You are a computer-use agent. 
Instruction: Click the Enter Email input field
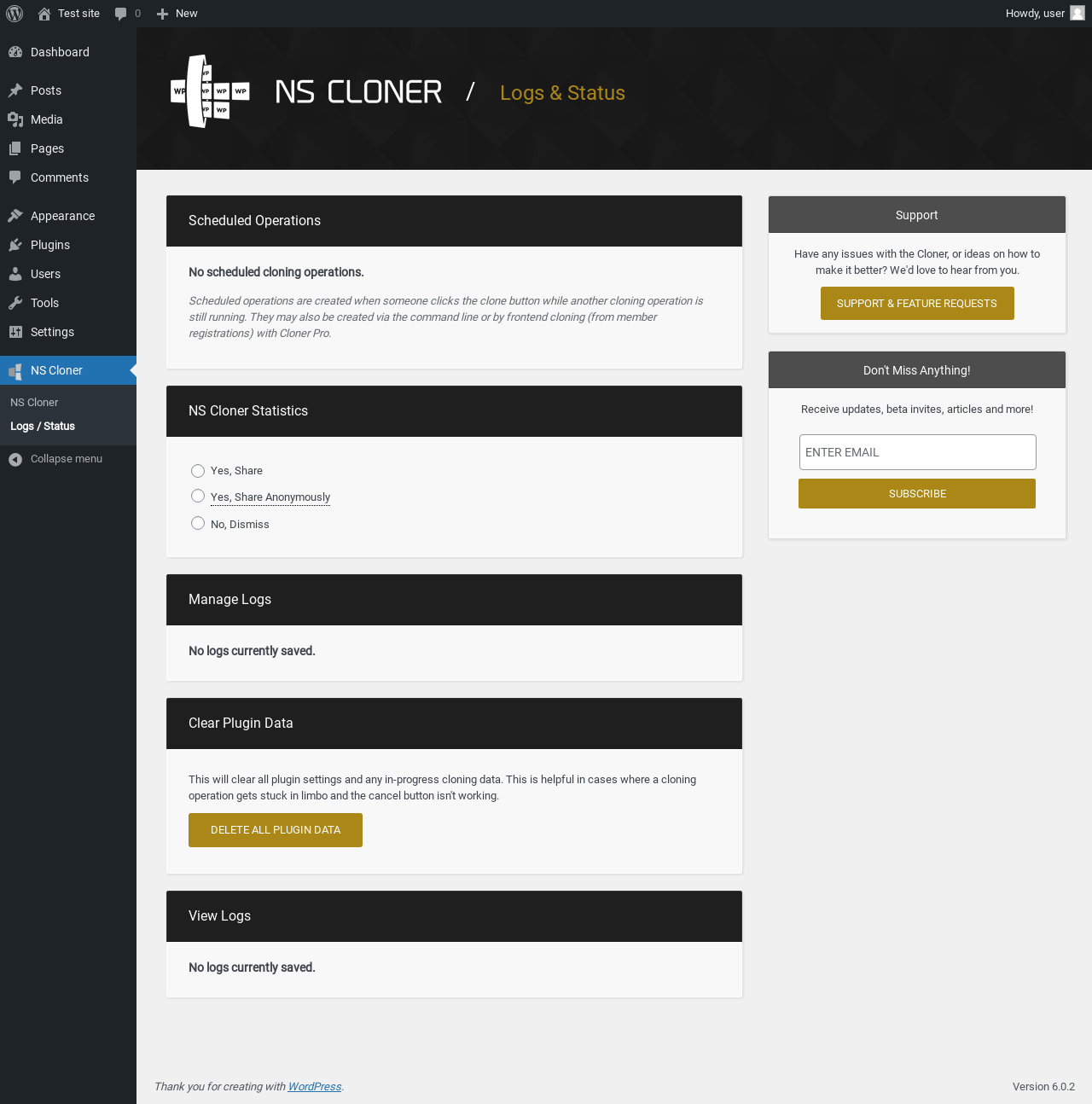coord(918,452)
